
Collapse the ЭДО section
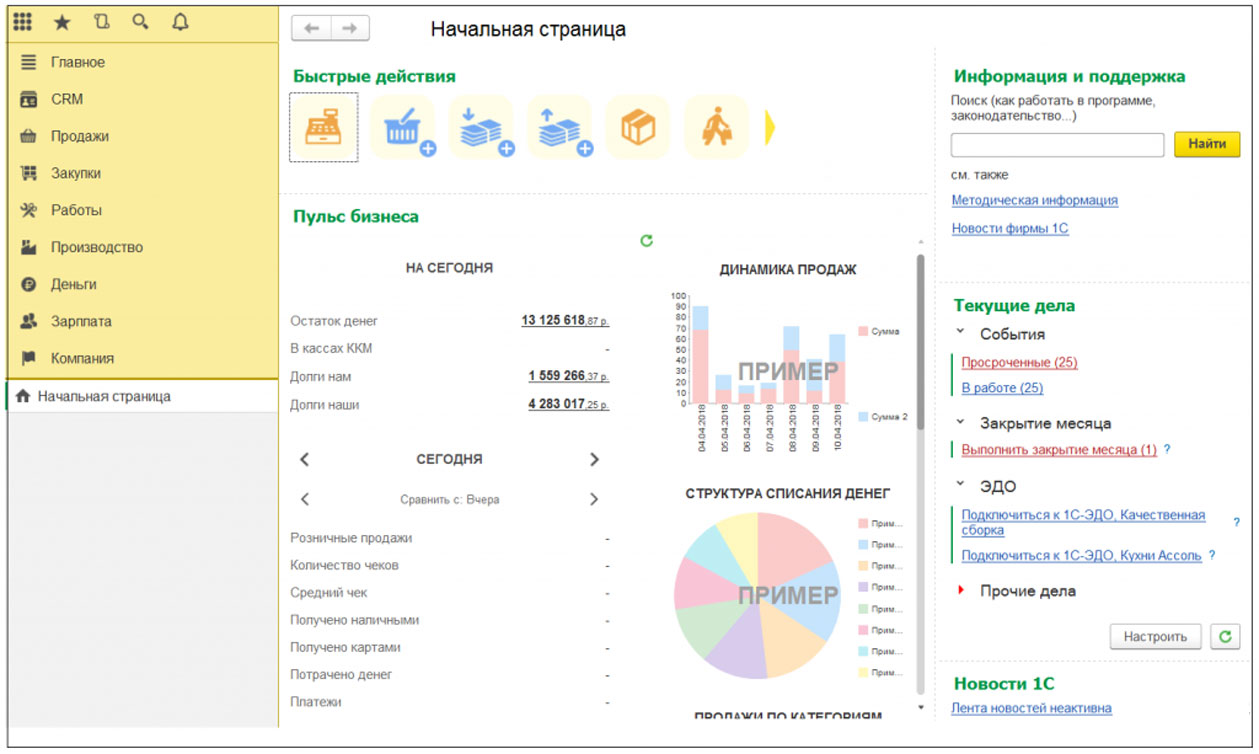[960, 484]
